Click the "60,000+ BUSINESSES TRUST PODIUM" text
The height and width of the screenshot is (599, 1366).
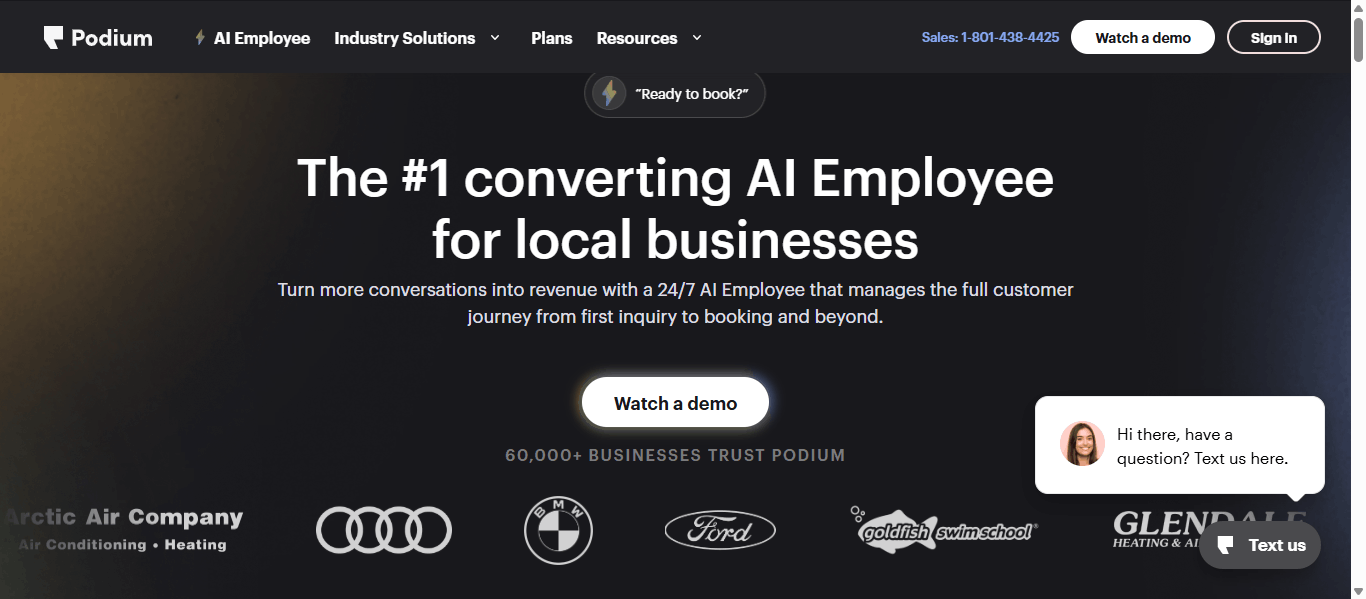(675, 456)
